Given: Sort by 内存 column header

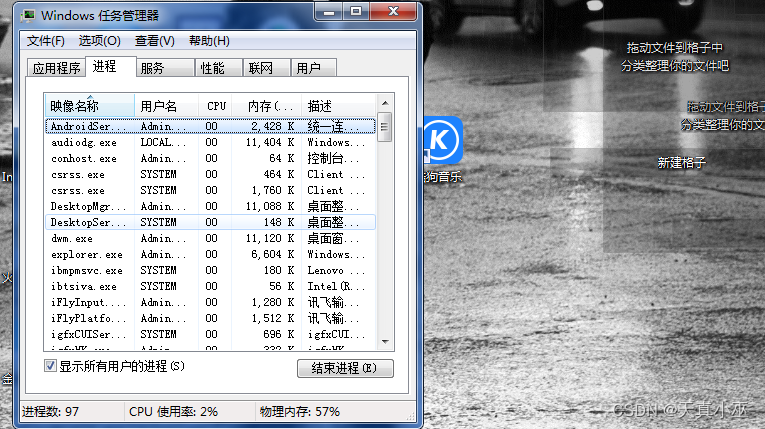Looking at the screenshot, I should point(267,106).
